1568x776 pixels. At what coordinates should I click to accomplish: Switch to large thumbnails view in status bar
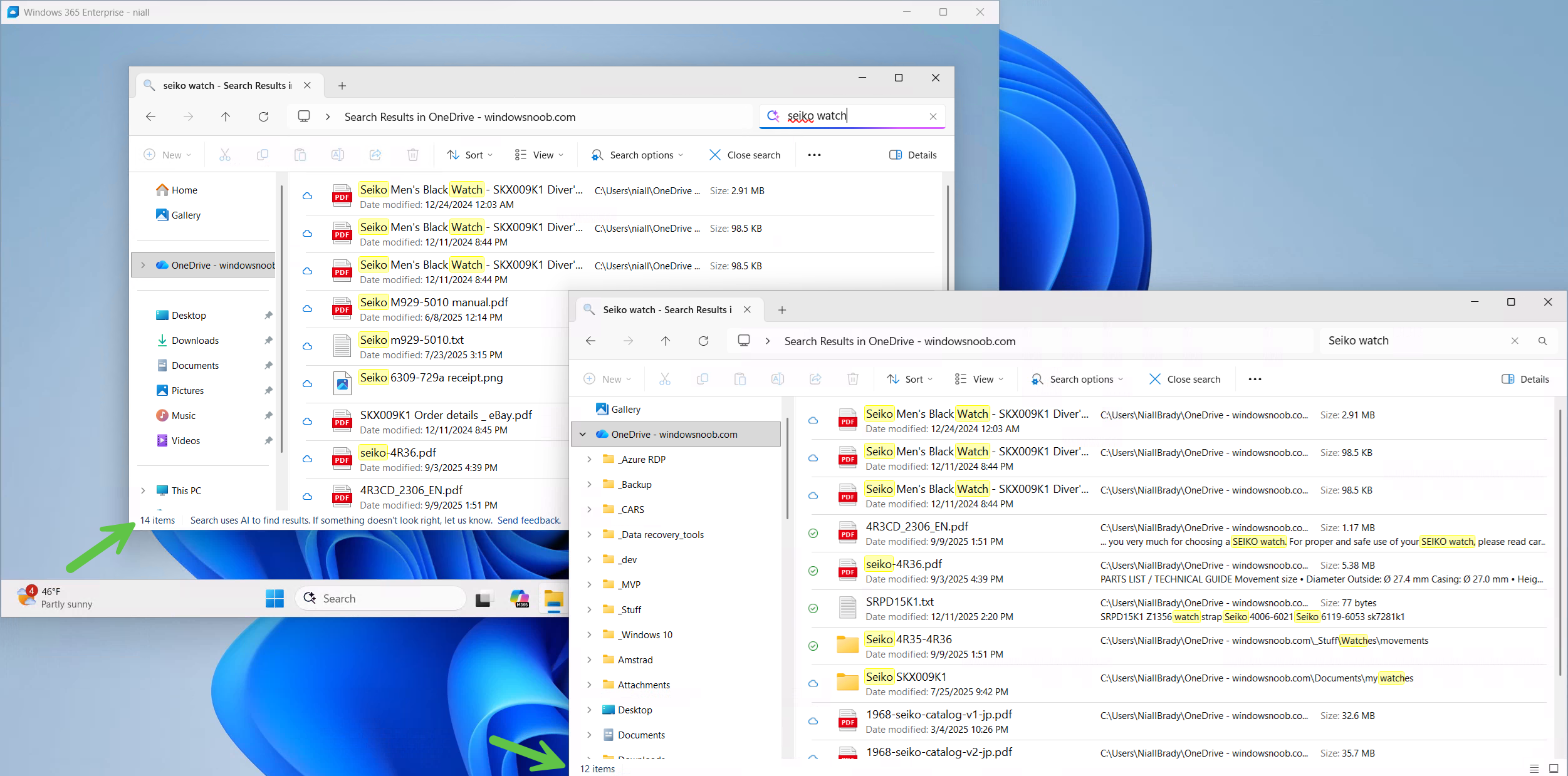[1554, 768]
